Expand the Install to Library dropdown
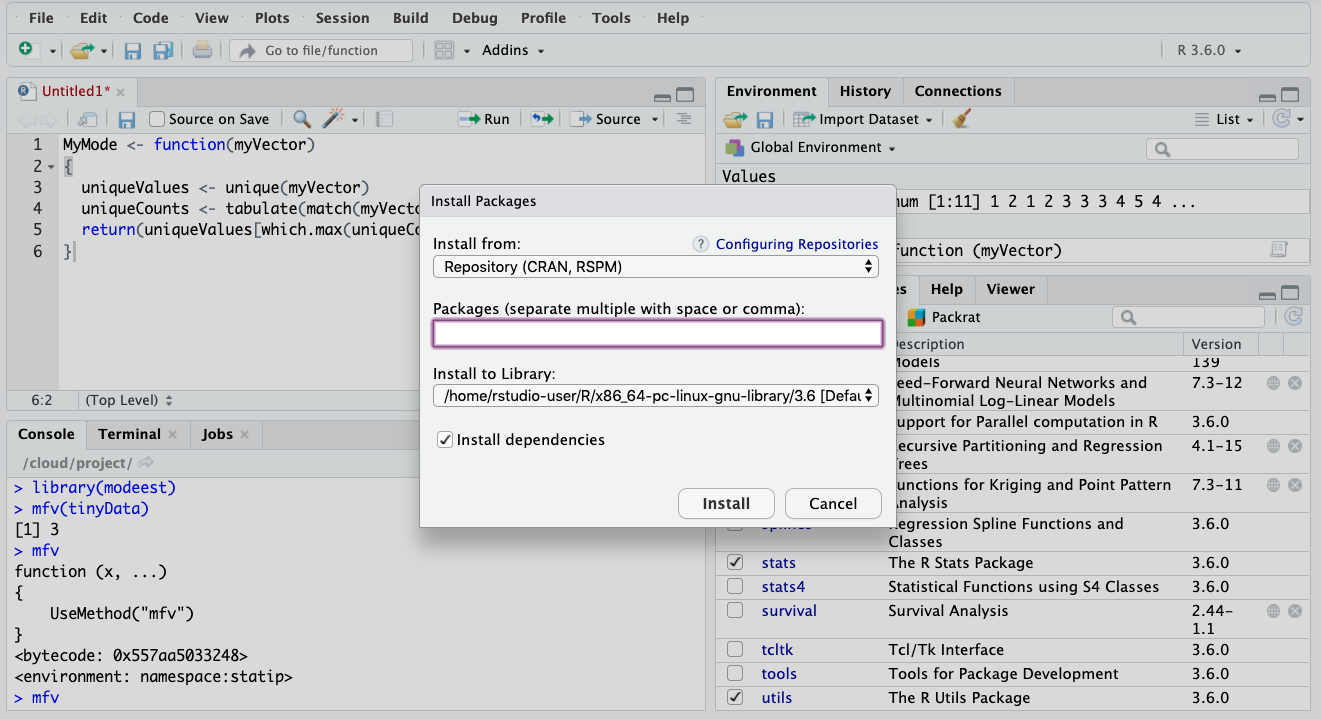Viewport: 1321px width, 719px height. (x=655, y=396)
